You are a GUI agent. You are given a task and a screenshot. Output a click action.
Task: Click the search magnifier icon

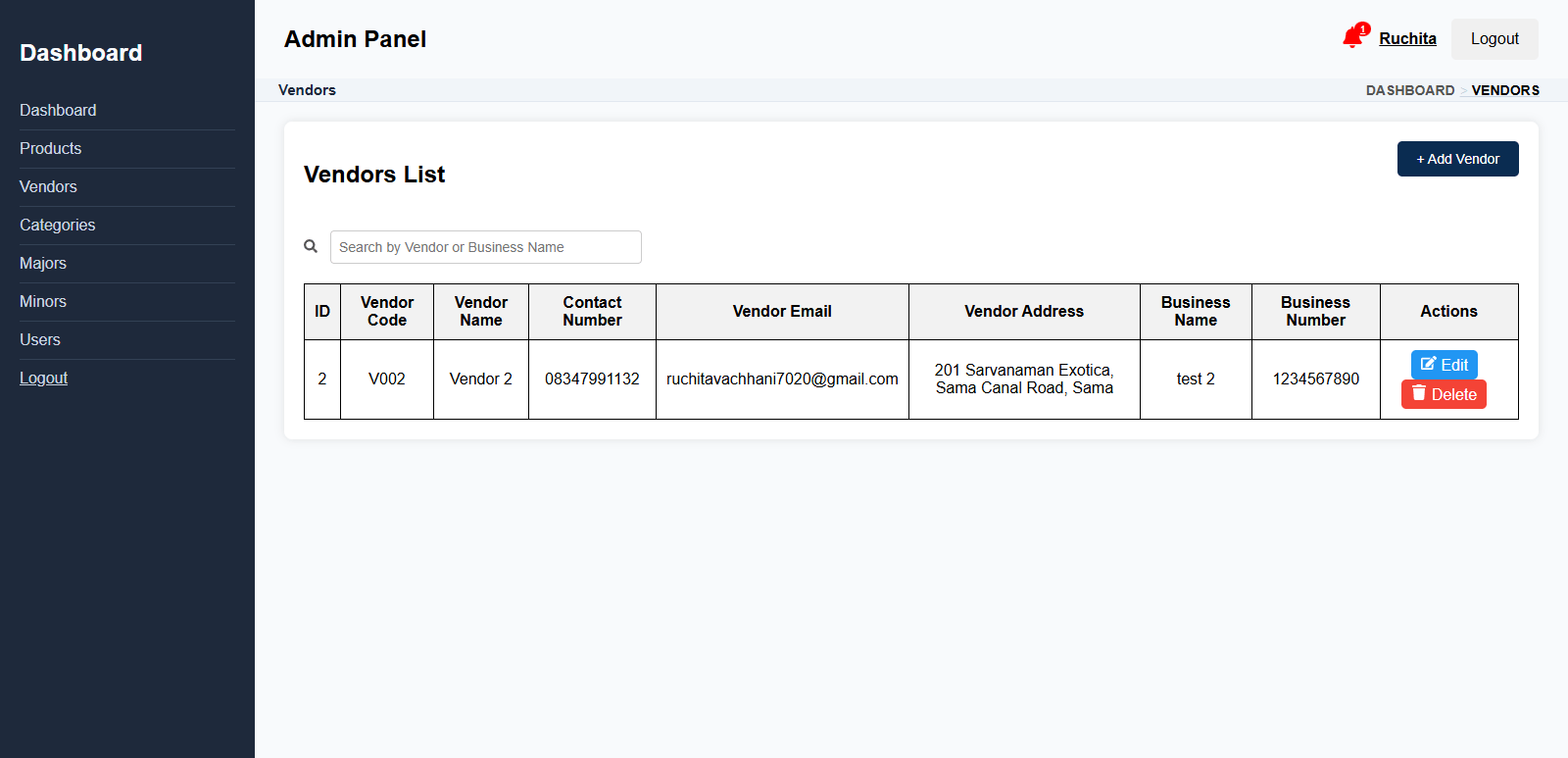click(x=311, y=246)
